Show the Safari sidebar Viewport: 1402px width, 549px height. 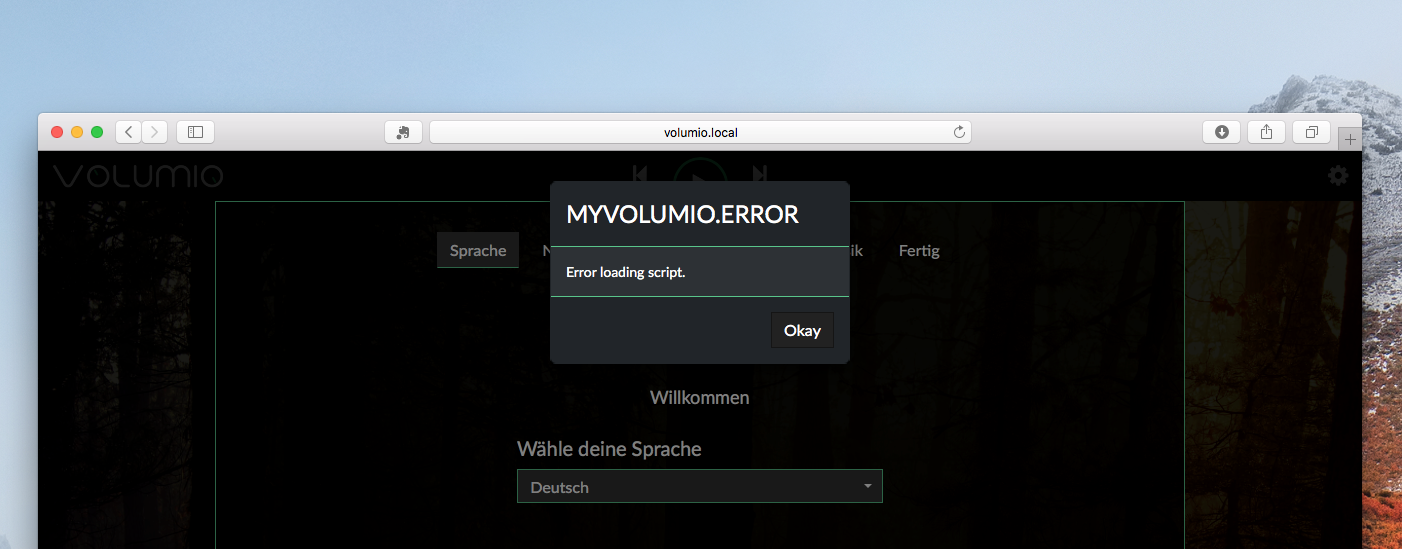click(x=196, y=132)
